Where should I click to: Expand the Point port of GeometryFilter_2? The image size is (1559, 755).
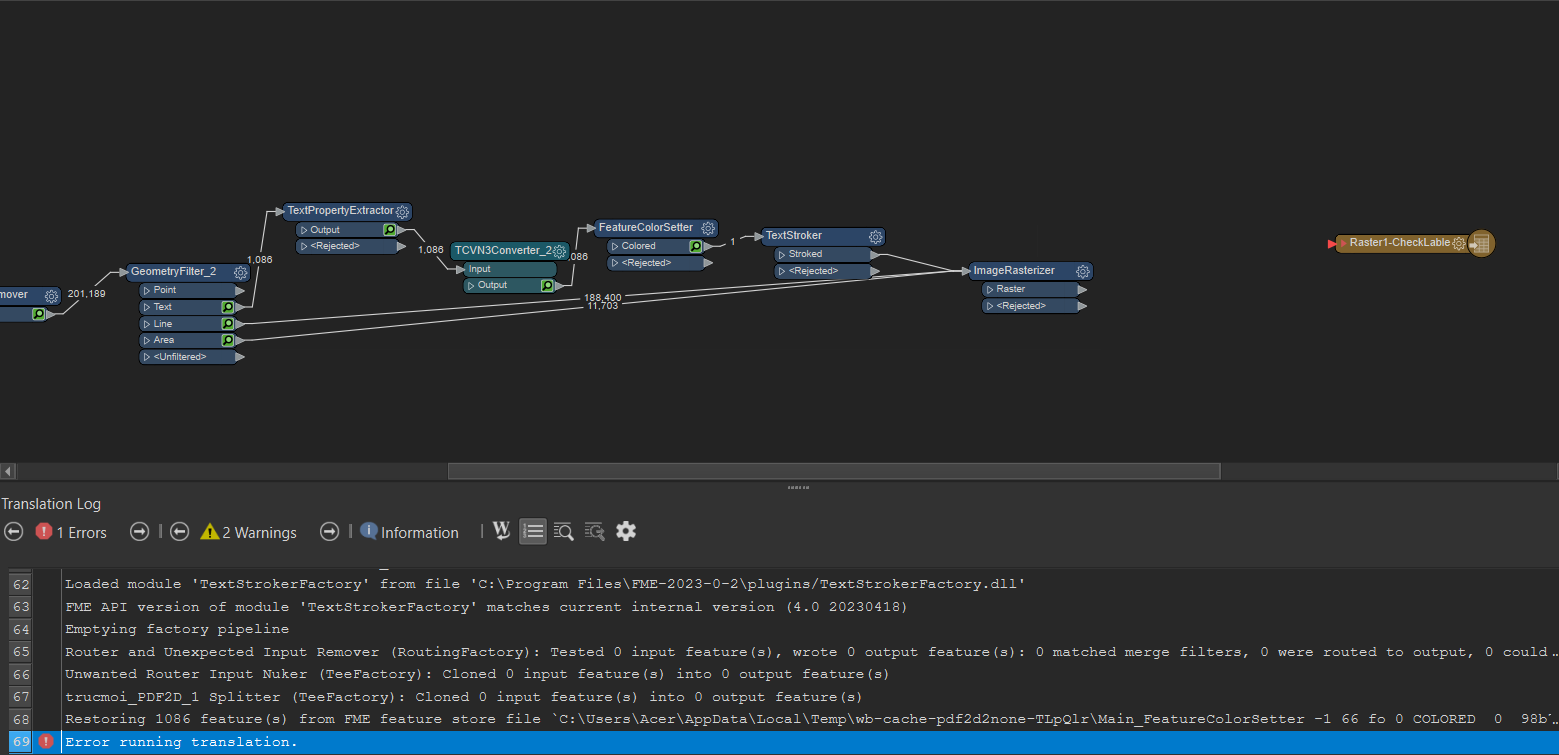[146, 290]
